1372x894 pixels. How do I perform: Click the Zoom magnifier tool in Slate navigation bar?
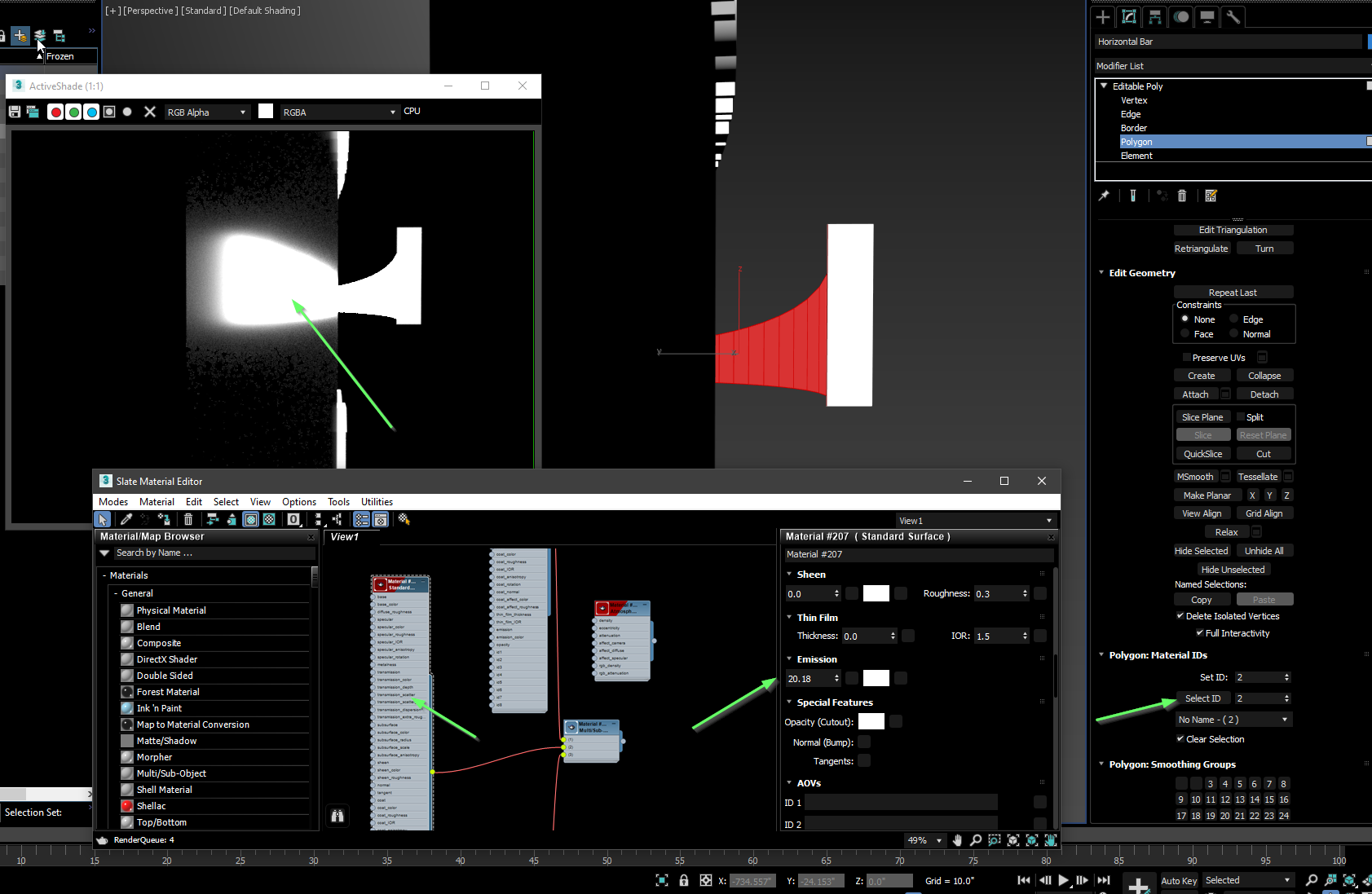click(x=976, y=840)
